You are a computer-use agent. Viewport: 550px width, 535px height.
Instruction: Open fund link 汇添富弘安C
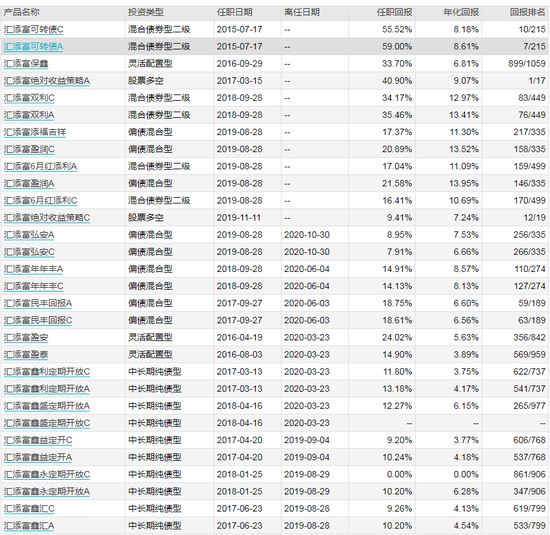(29, 252)
